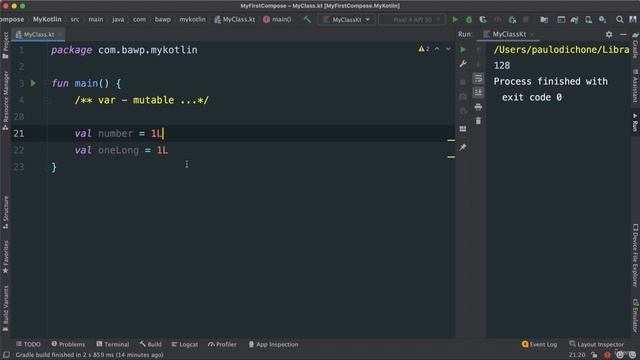Print the Run console output
640x360 pixels.
(x=478, y=107)
